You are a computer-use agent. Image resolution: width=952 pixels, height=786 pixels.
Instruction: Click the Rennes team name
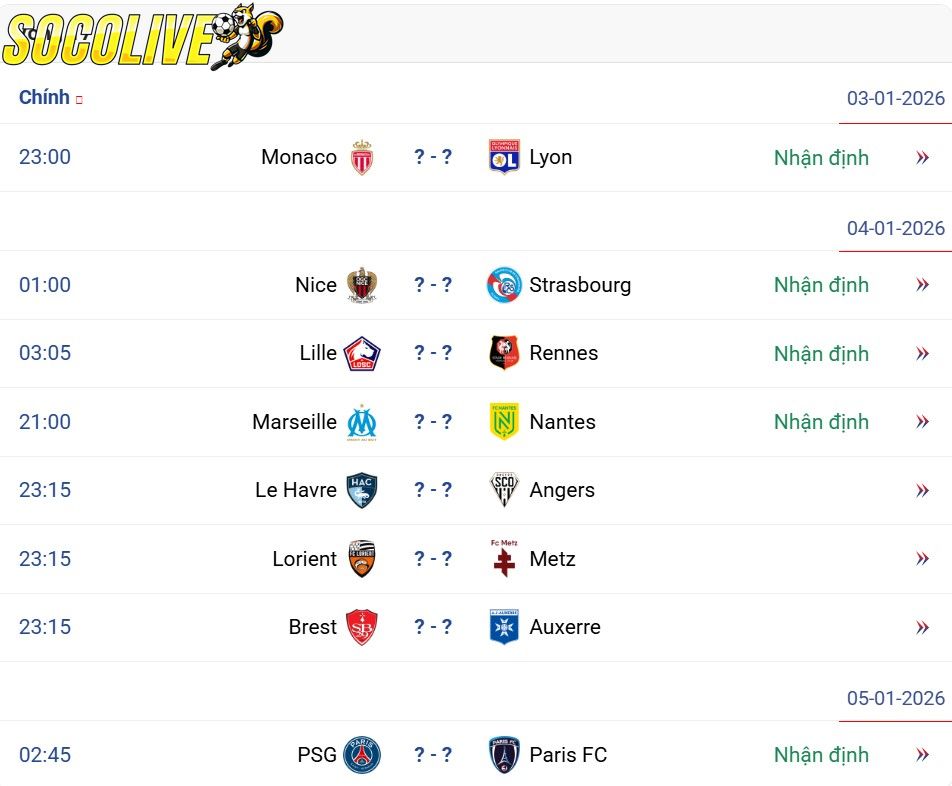pyautogui.click(x=564, y=353)
